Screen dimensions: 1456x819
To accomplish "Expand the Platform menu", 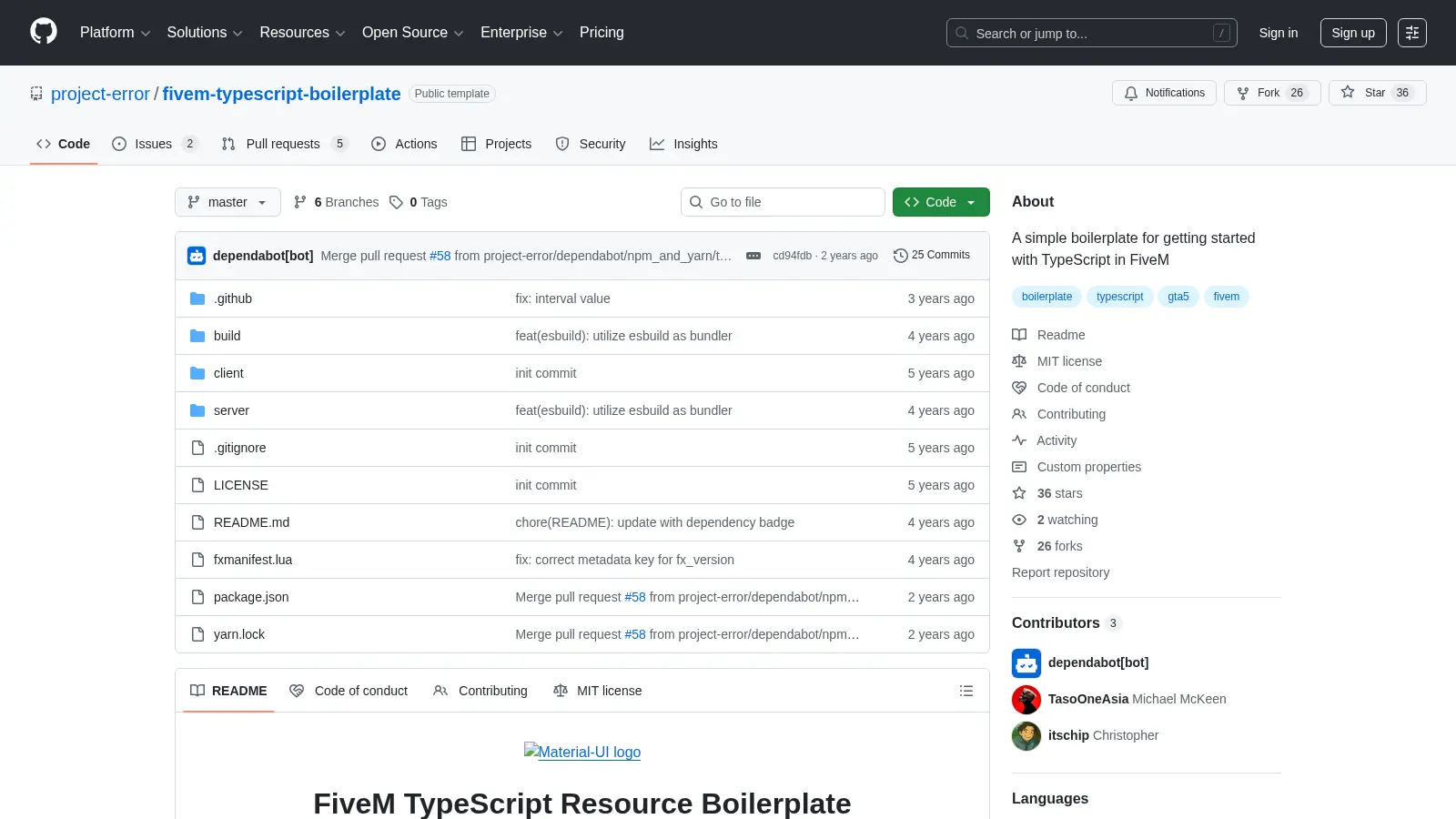I will (x=115, y=33).
